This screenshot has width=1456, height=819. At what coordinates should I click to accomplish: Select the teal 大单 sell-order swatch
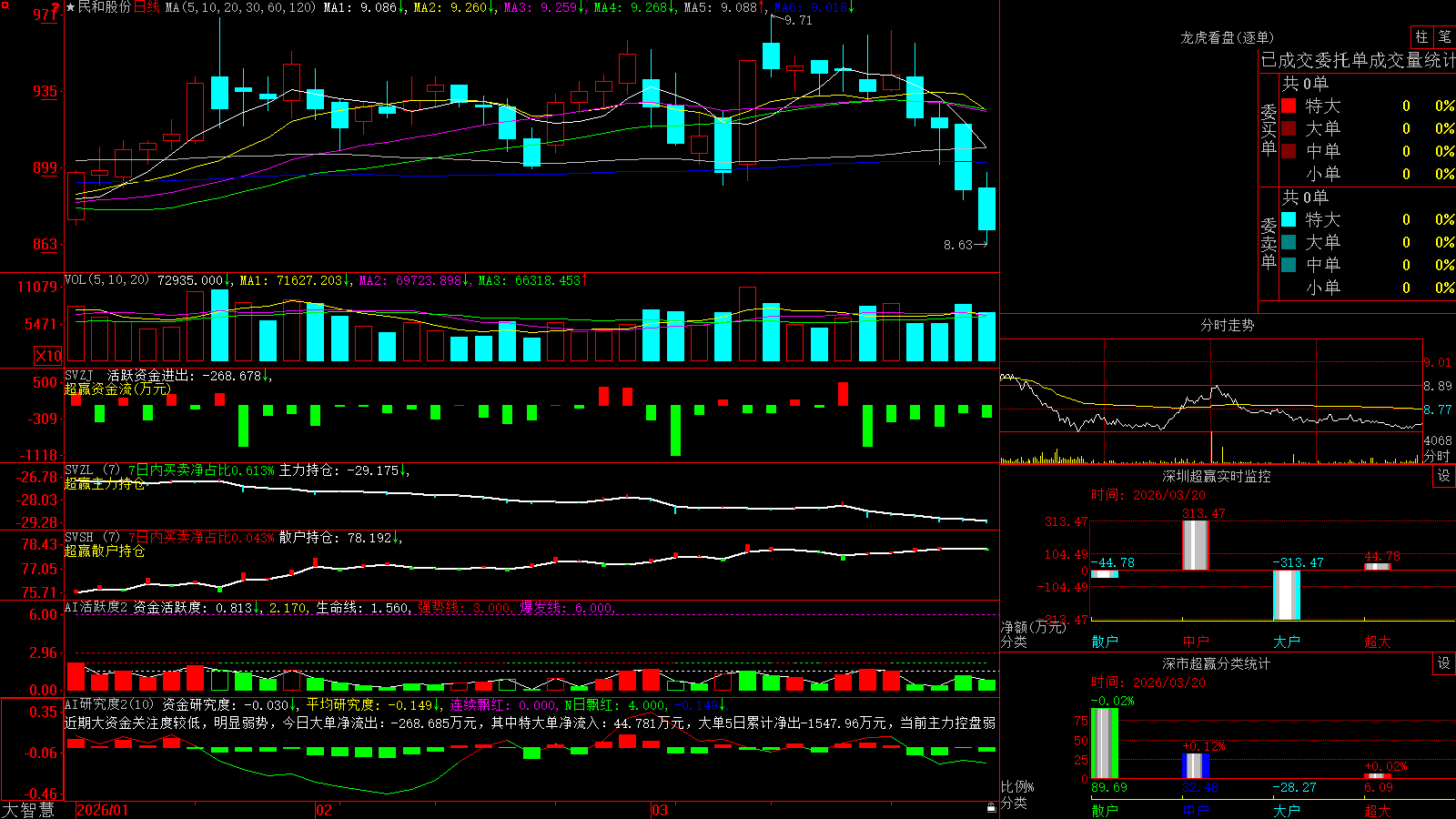coord(1289,242)
